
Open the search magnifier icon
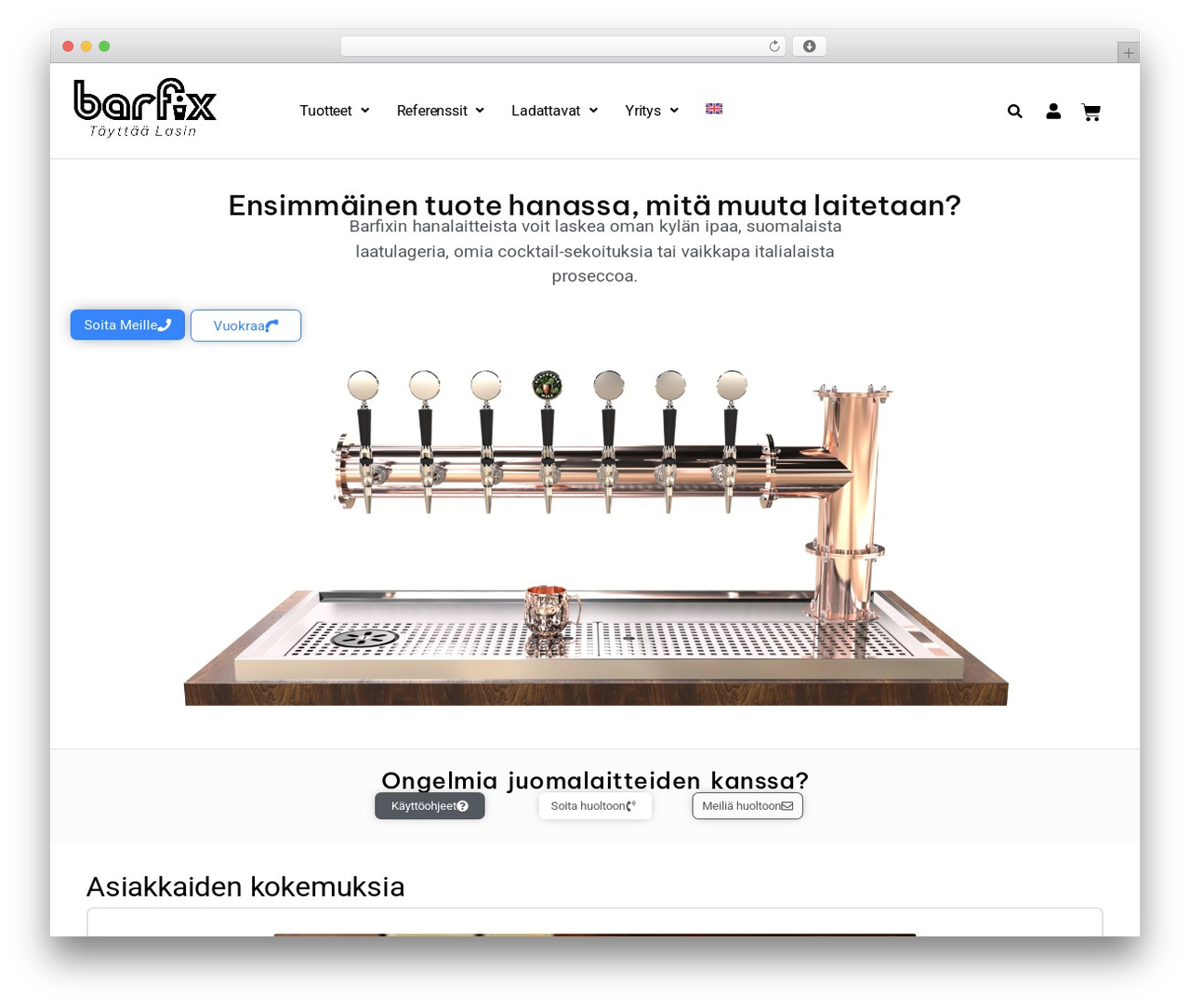(1014, 112)
